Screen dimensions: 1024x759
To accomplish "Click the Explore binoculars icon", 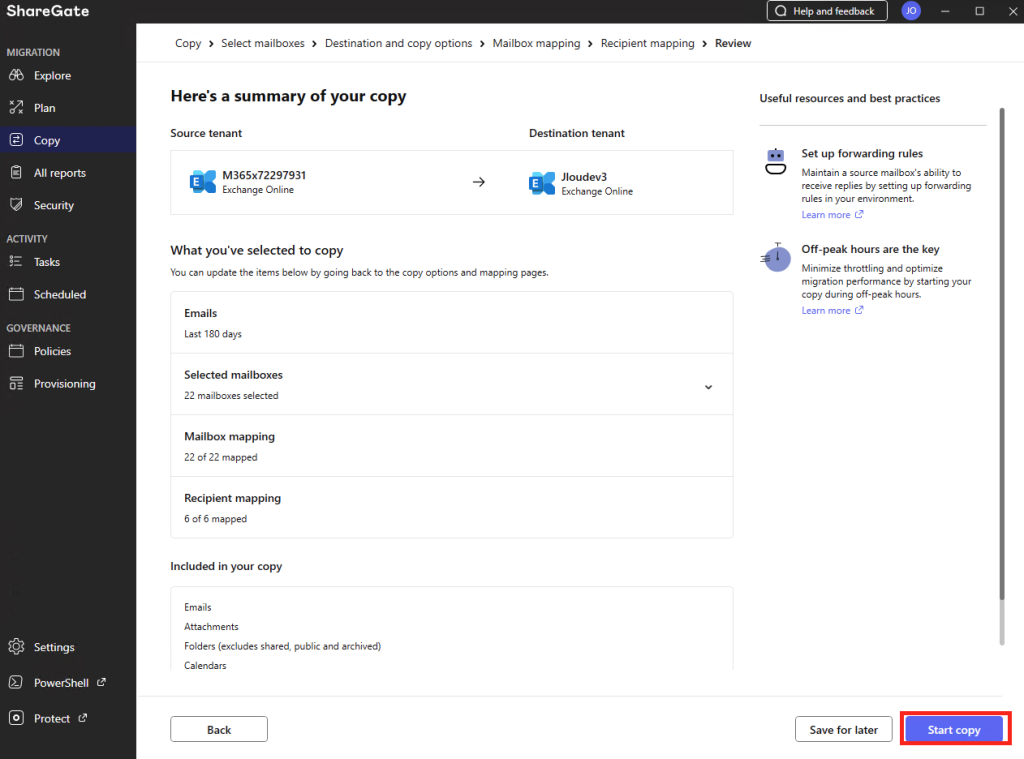I will (x=16, y=75).
